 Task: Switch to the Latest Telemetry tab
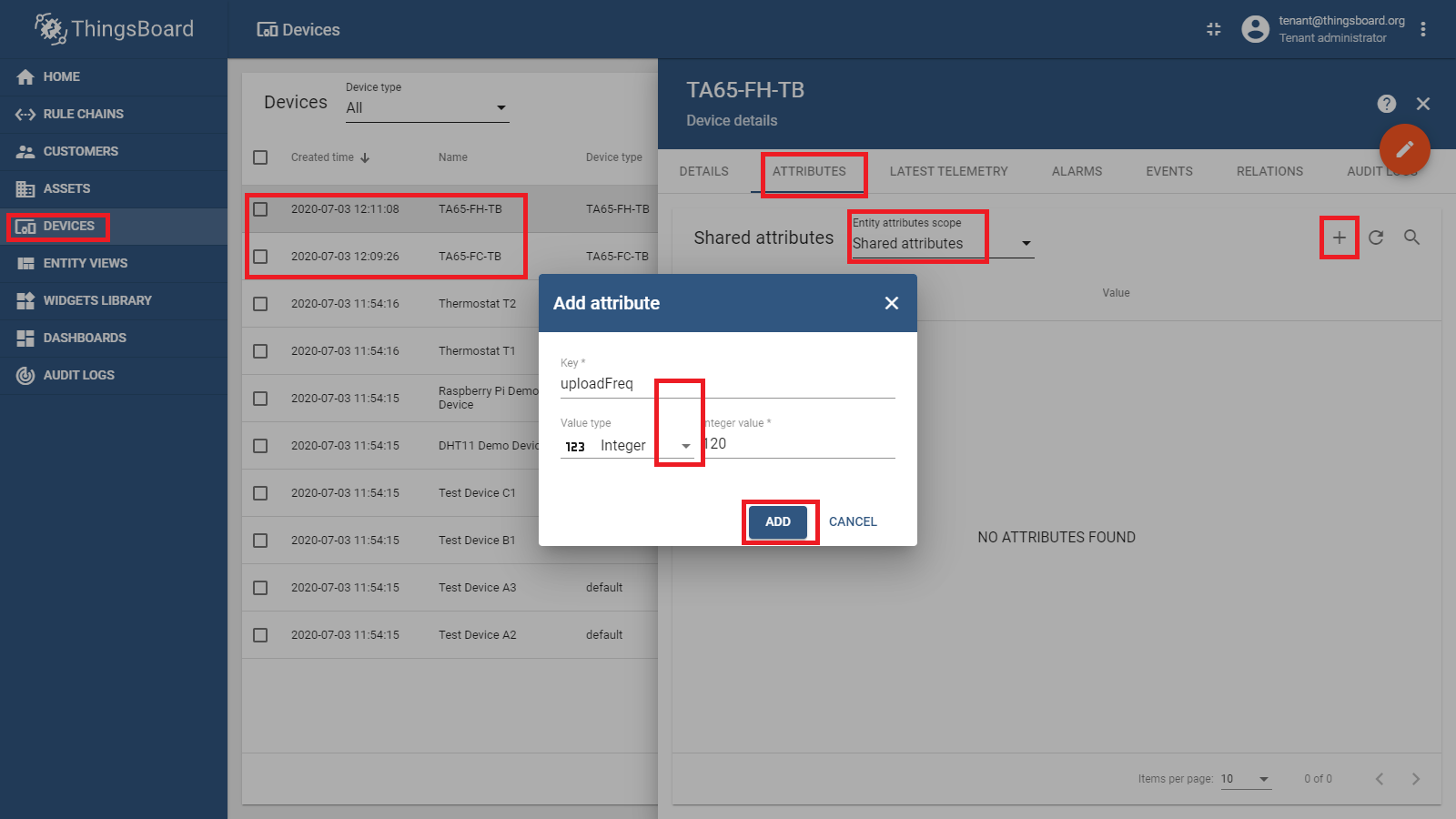(x=949, y=171)
